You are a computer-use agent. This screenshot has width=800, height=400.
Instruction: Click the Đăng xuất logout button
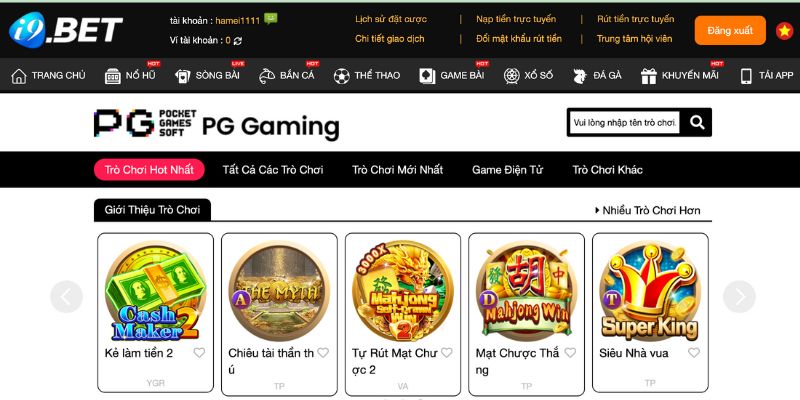point(730,31)
